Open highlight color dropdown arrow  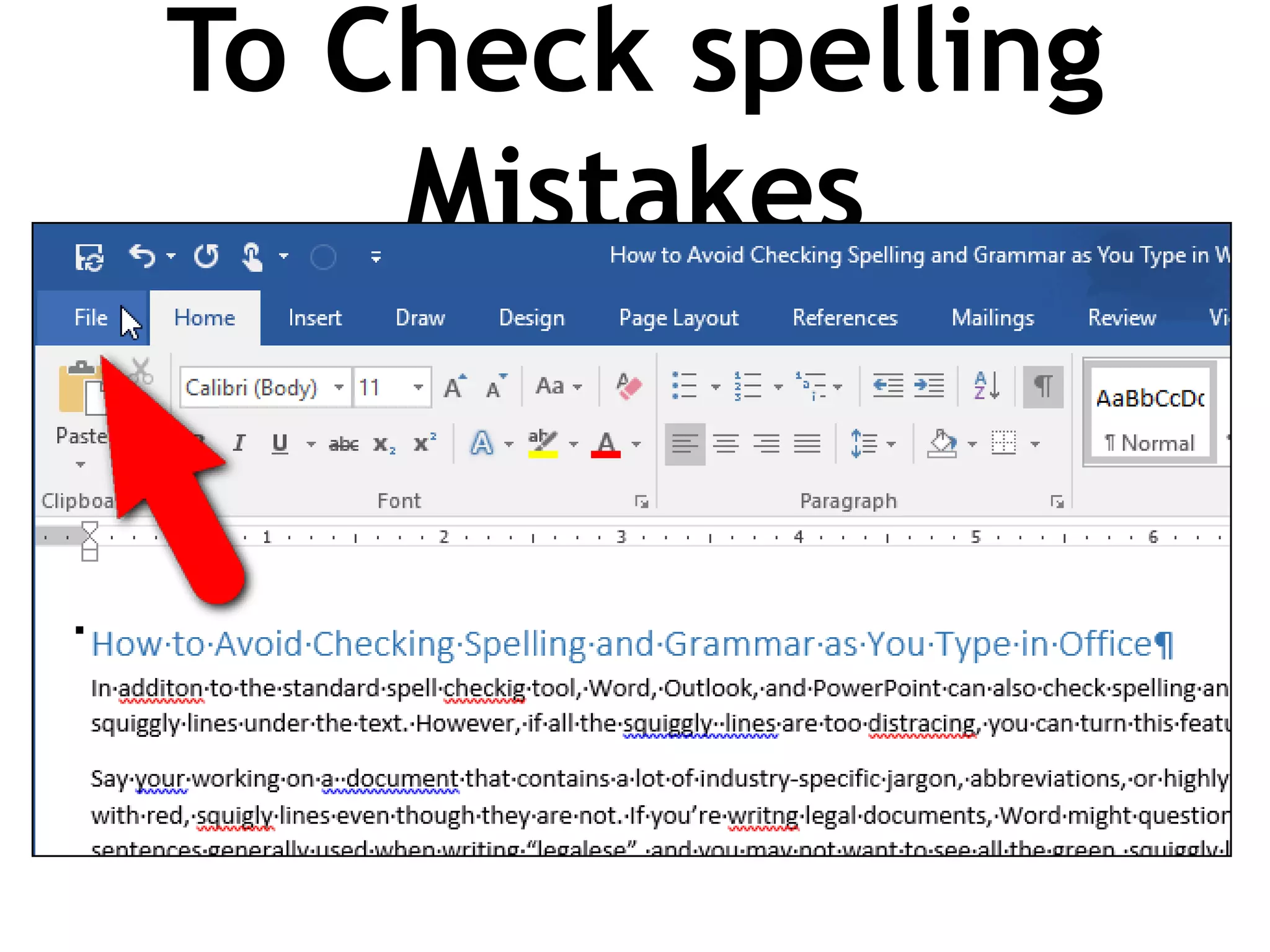pos(574,444)
